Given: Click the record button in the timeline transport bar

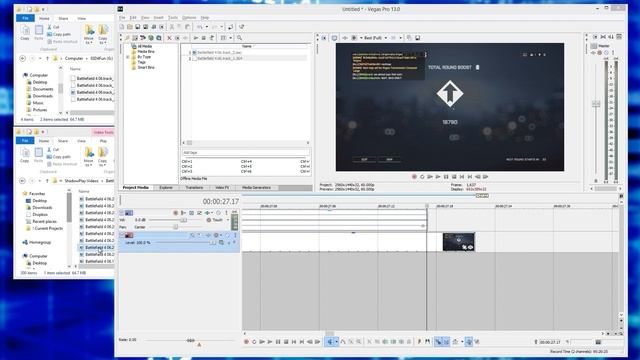Looking at the screenshot, I should 246,342.
